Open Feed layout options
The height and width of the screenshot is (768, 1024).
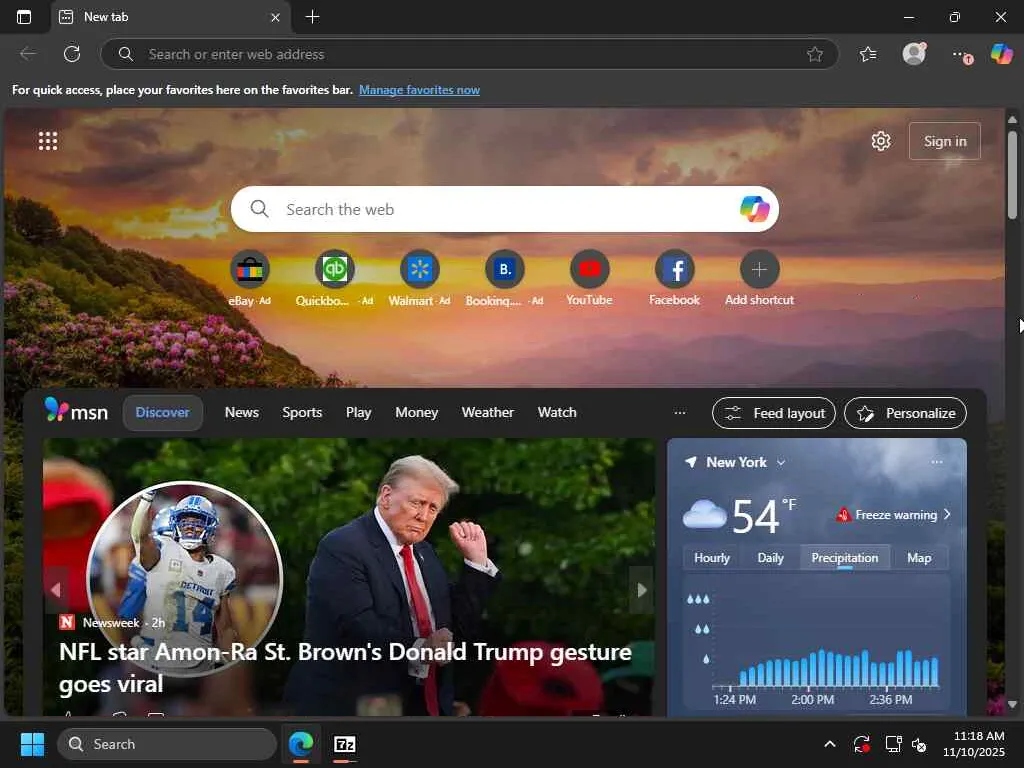pyautogui.click(x=774, y=413)
